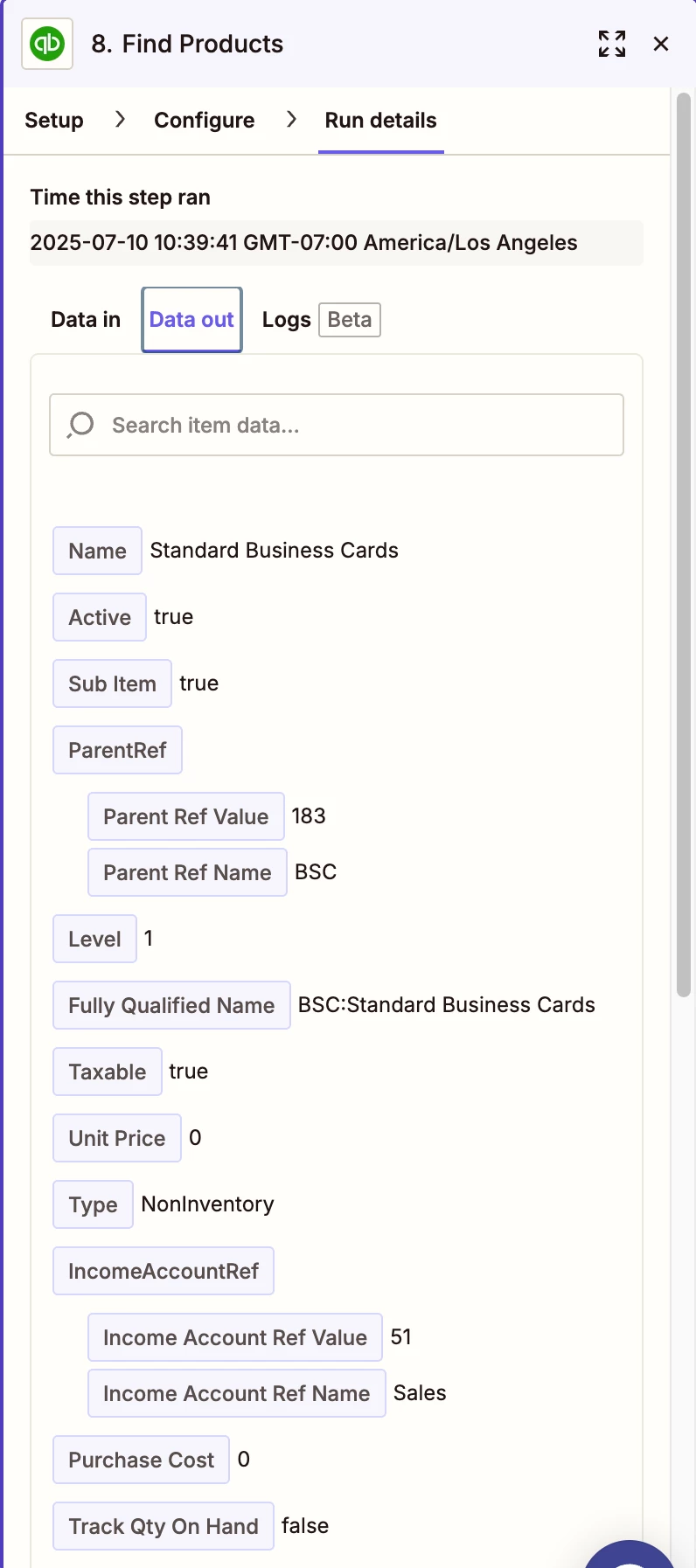Click the Beta badge next to Logs
Image resolution: width=696 pixels, height=1568 pixels.
click(350, 320)
